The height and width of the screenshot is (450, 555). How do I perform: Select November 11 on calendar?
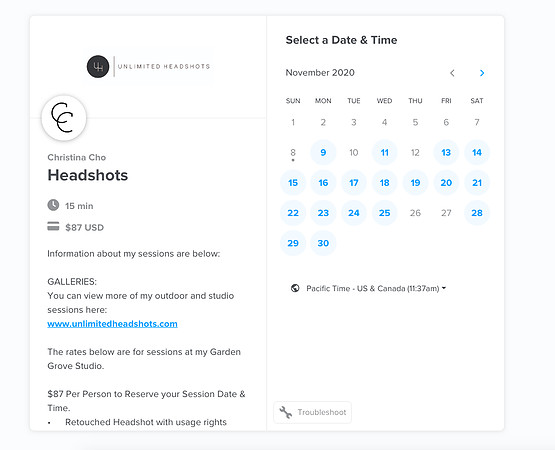tap(384, 153)
